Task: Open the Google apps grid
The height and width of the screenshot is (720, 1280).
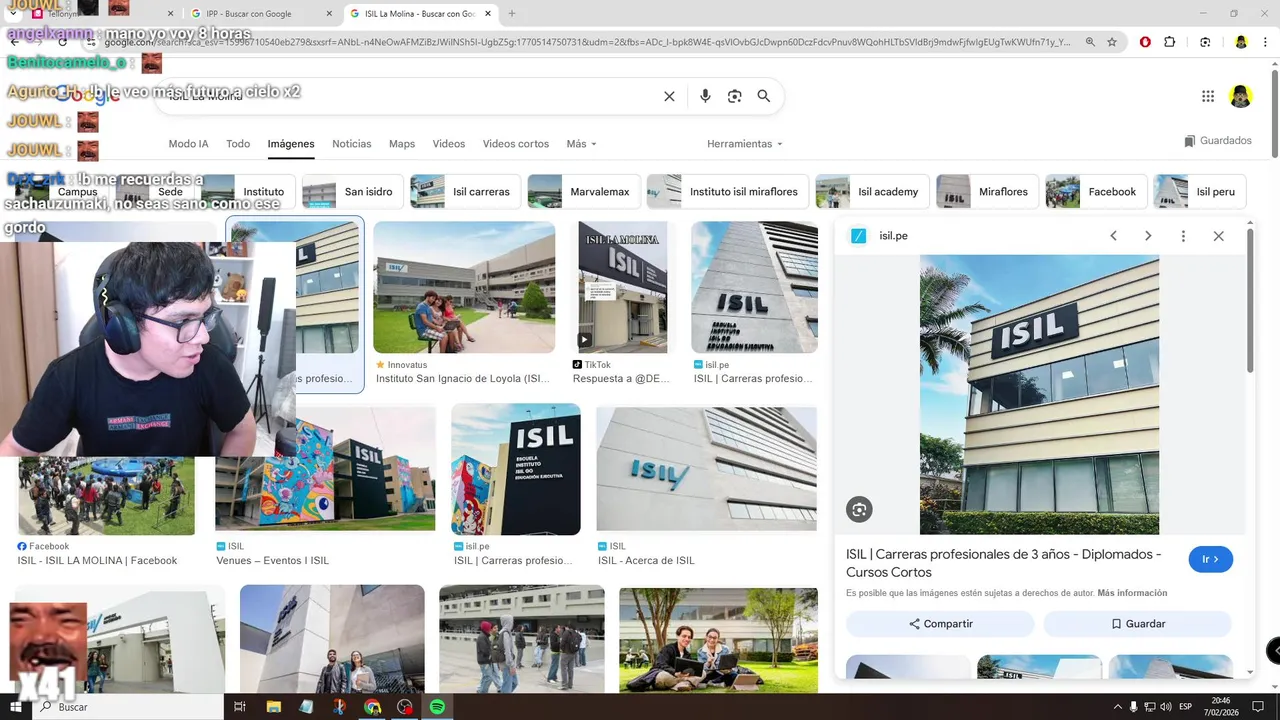Action: point(1208,96)
